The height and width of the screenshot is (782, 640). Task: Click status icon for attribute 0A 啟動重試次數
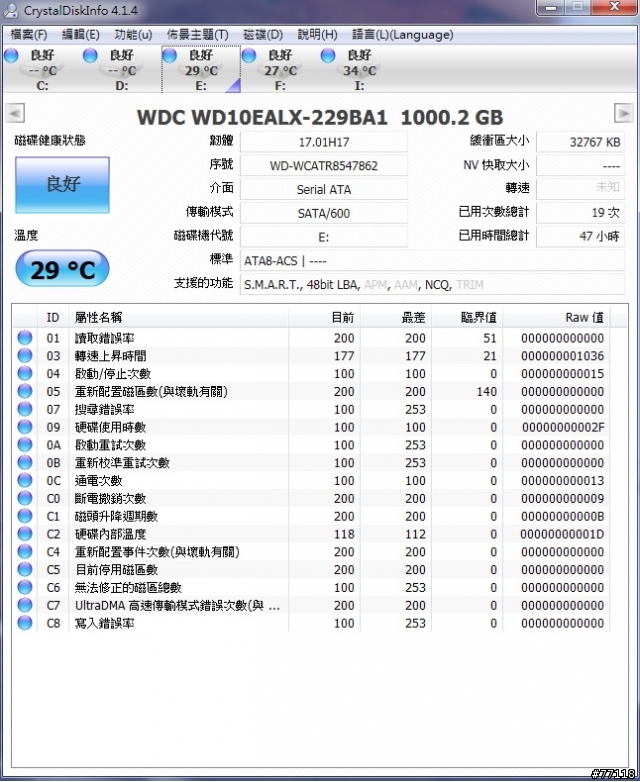(x=24, y=445)
